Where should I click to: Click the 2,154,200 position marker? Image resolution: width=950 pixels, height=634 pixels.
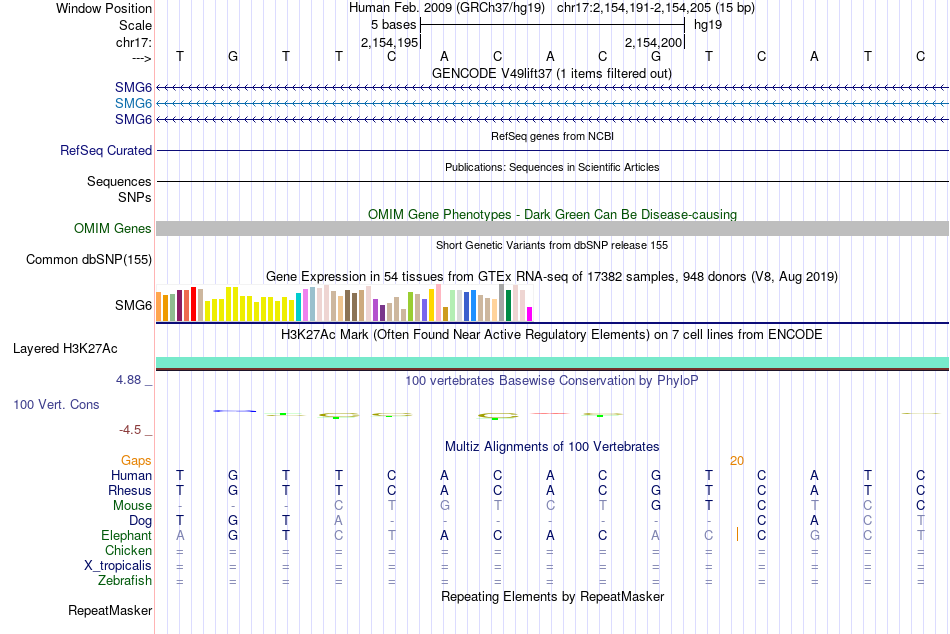pos(654,42)
